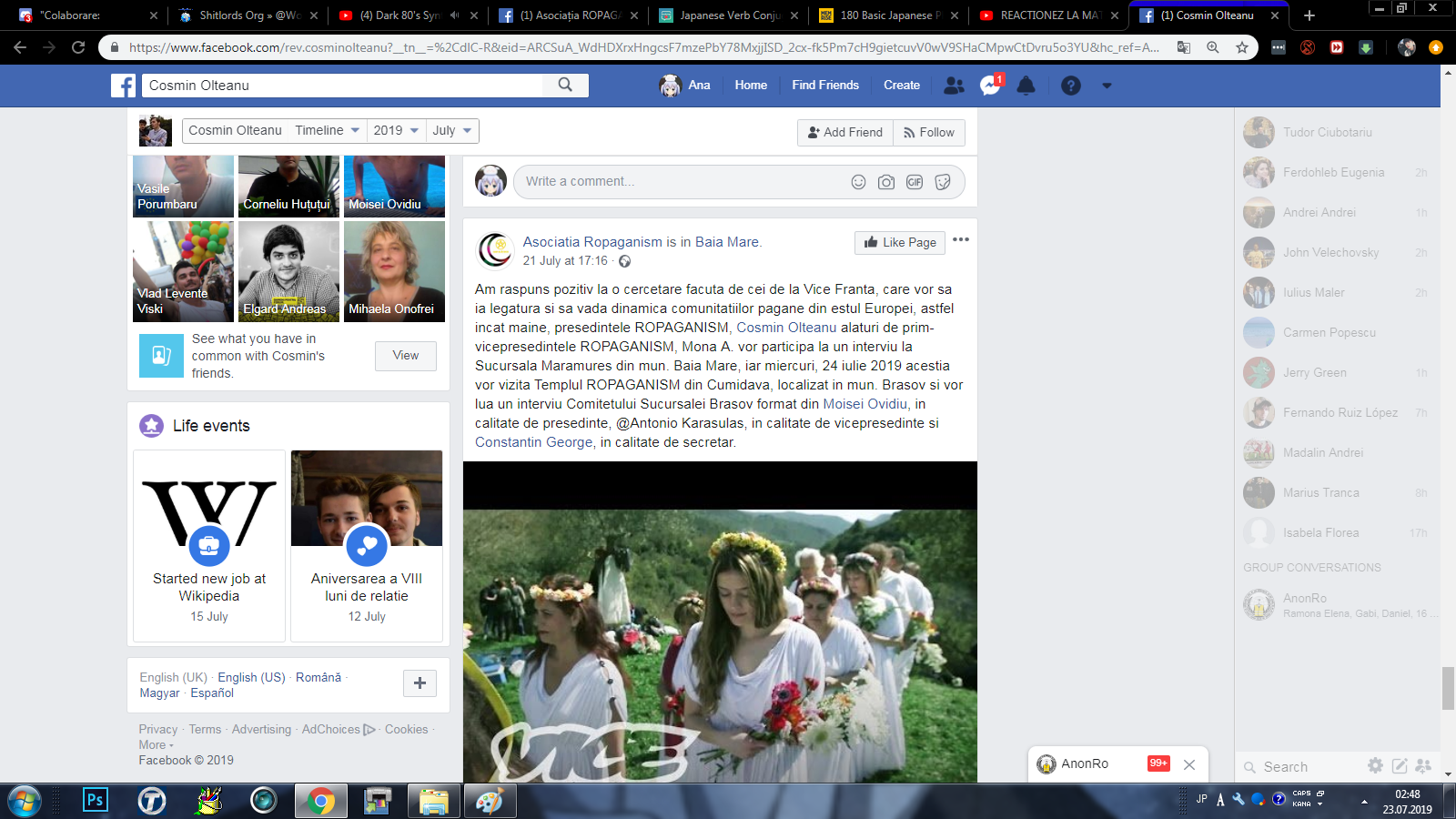Like the Asociatia Ropaganism page
The width and height of the screenshot is (1456, 819).
(900, 242)
